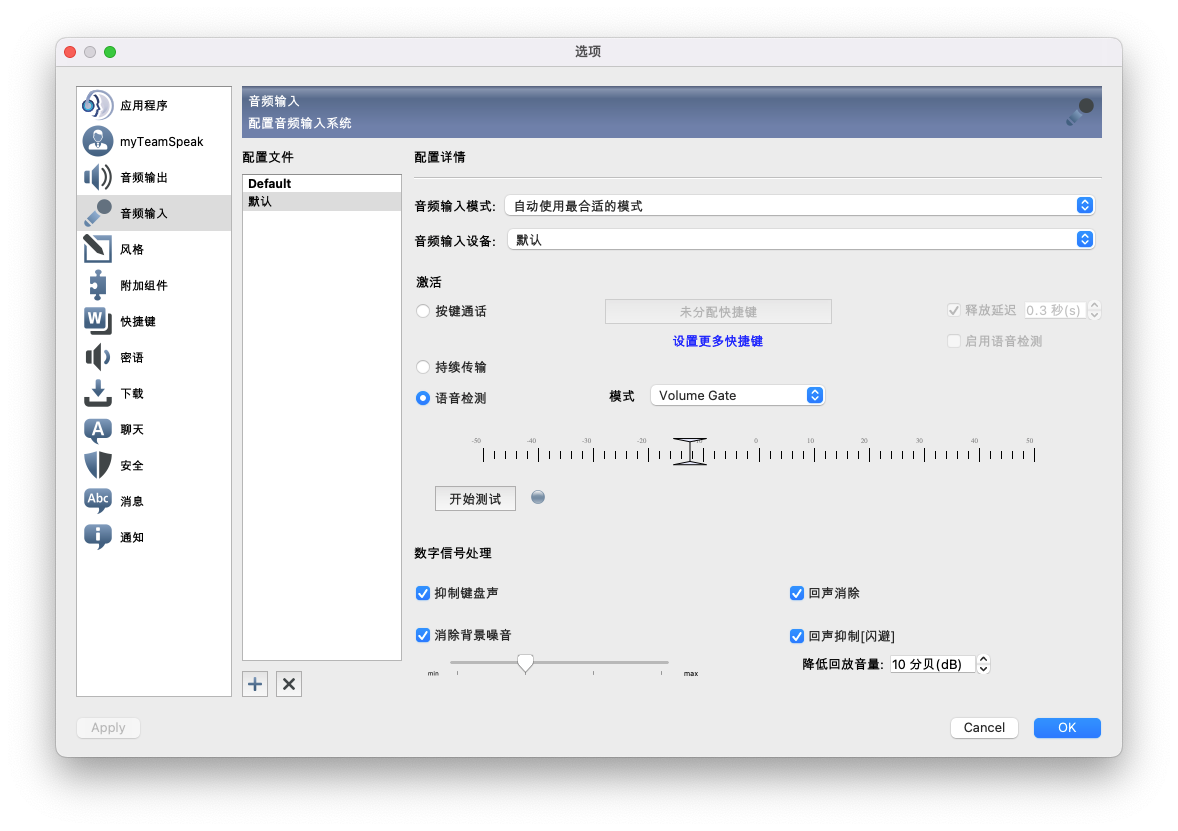Select the 按键通话 radio button
Viewport: 1178px width, 831px height.
tap(423, 311)
